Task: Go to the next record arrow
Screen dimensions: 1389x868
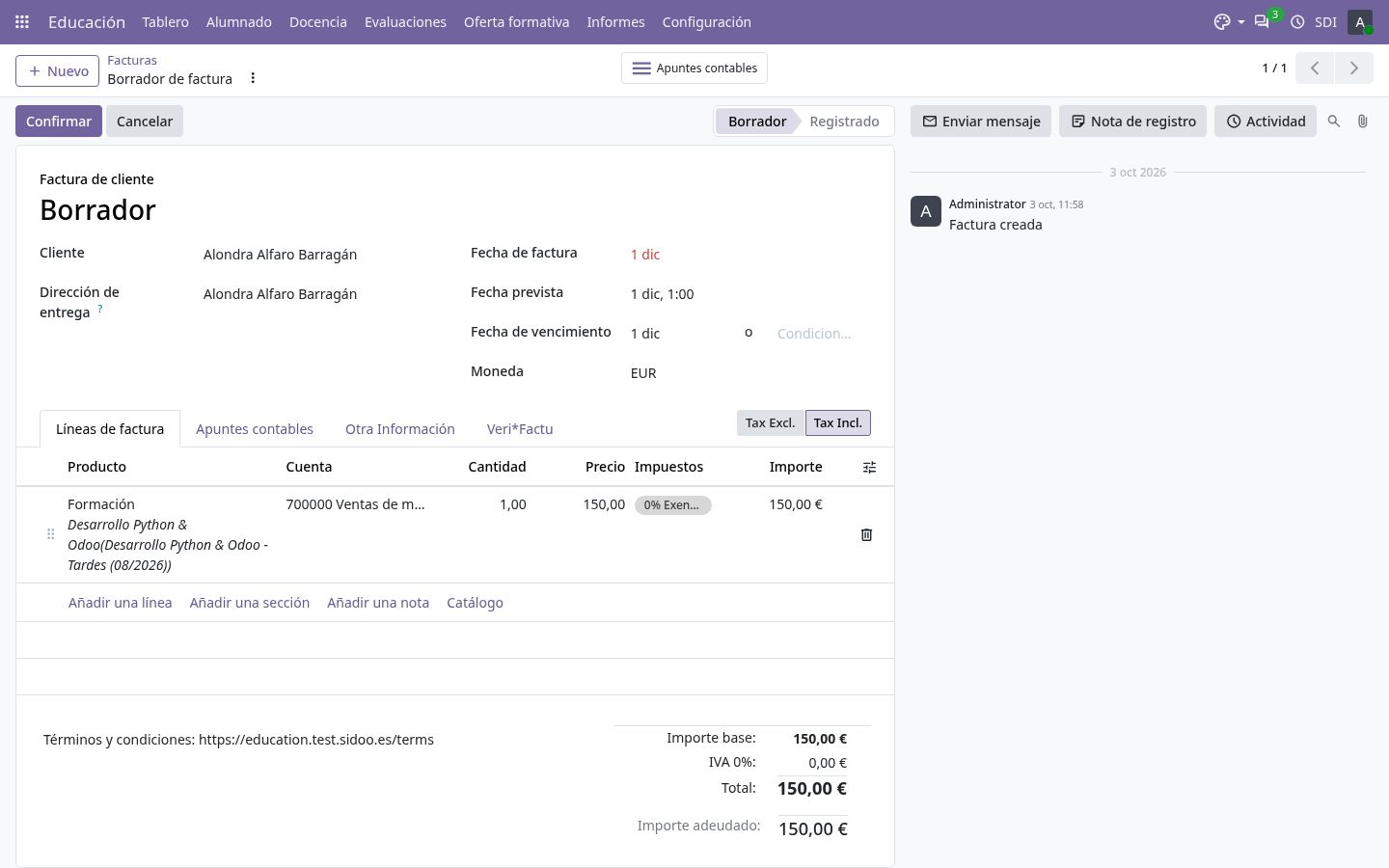Action: click(x=1353, y=68)
